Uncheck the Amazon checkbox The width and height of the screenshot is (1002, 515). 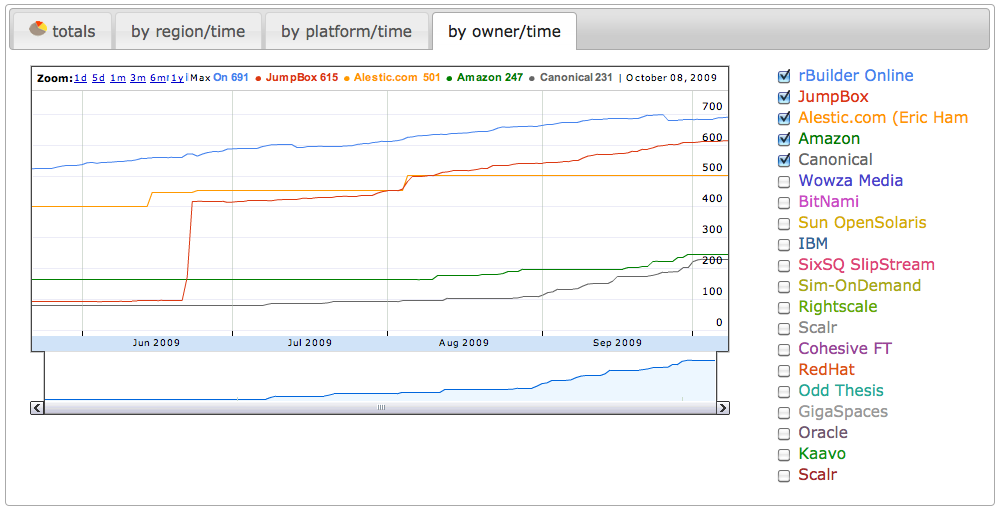[784, 139]
